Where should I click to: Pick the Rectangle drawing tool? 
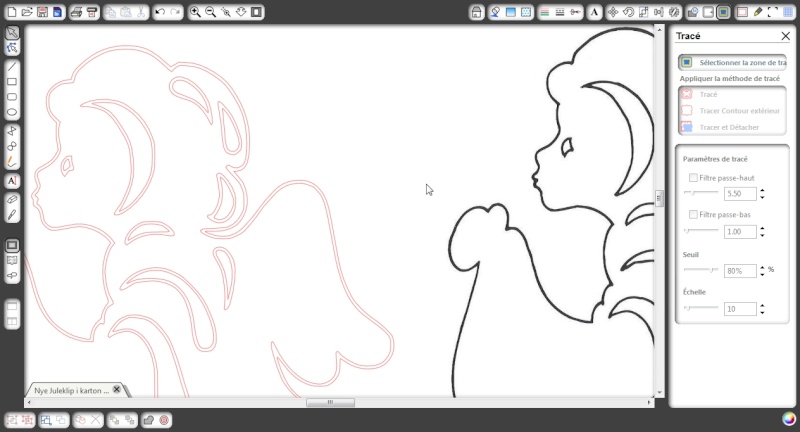tap(12, 82)
